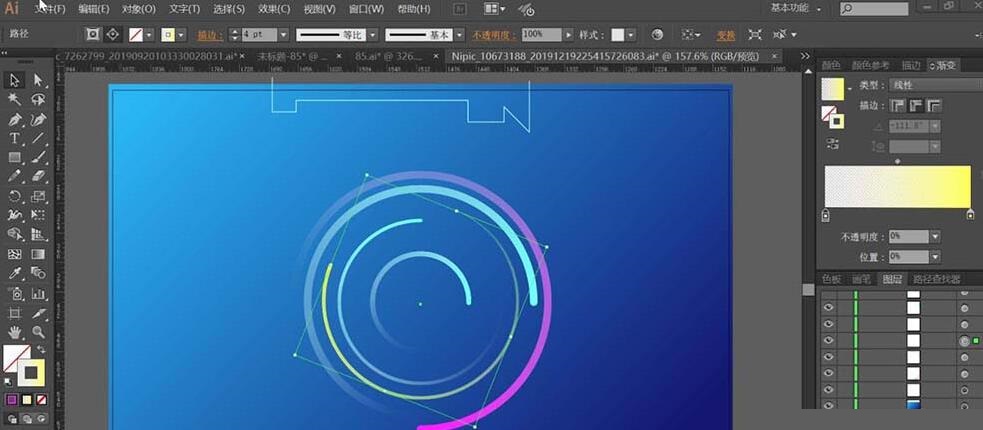Image resolution: width=983 pixels, height=430 pixels.
Task: Switch to the 颜色参考 panel tab
Action: point(870,65)
